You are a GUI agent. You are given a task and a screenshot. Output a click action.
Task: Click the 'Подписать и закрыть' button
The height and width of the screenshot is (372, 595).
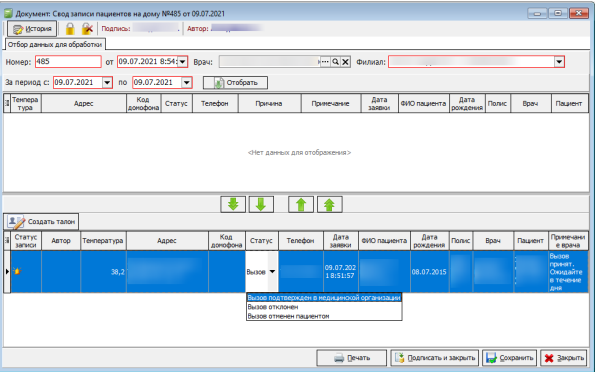pyautogui.click(x=435, y=358)
